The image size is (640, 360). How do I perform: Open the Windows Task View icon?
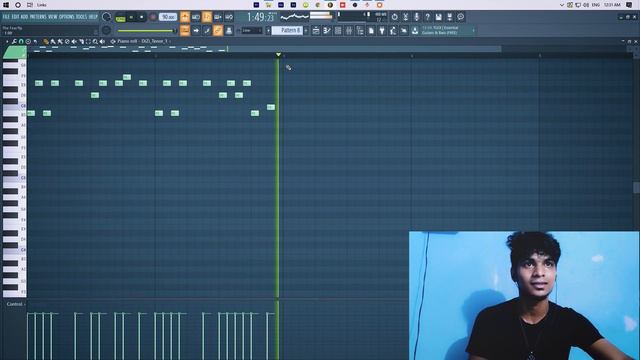click(30, 5)
